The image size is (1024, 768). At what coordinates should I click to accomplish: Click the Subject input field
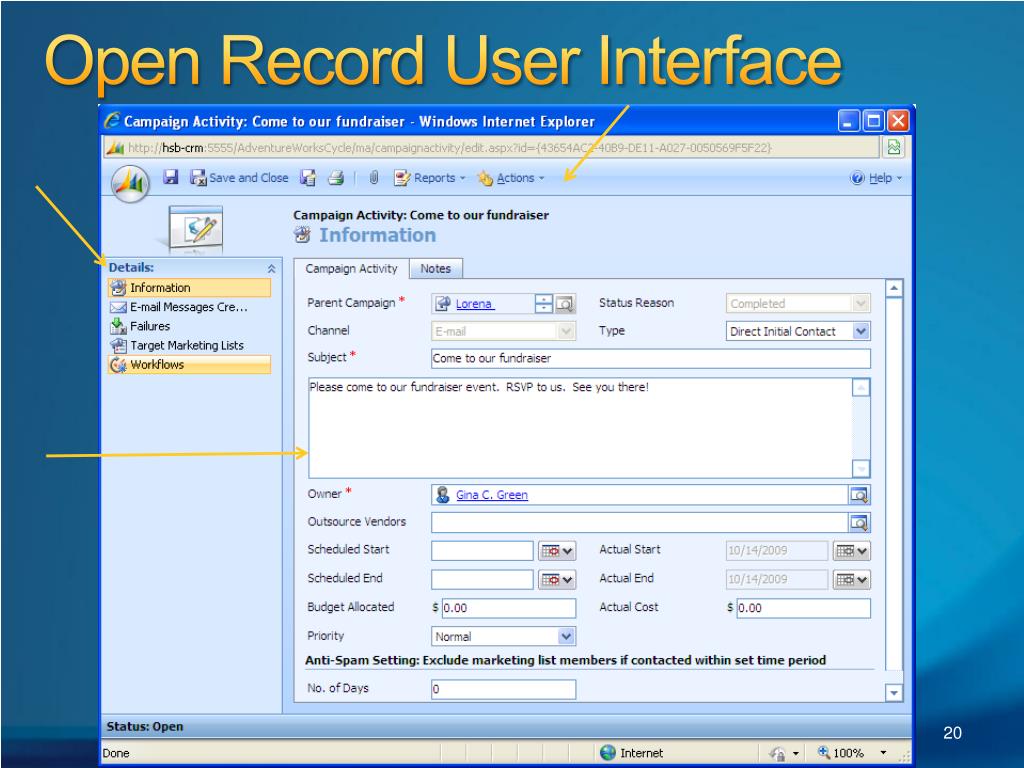click(x=650, y=358)
